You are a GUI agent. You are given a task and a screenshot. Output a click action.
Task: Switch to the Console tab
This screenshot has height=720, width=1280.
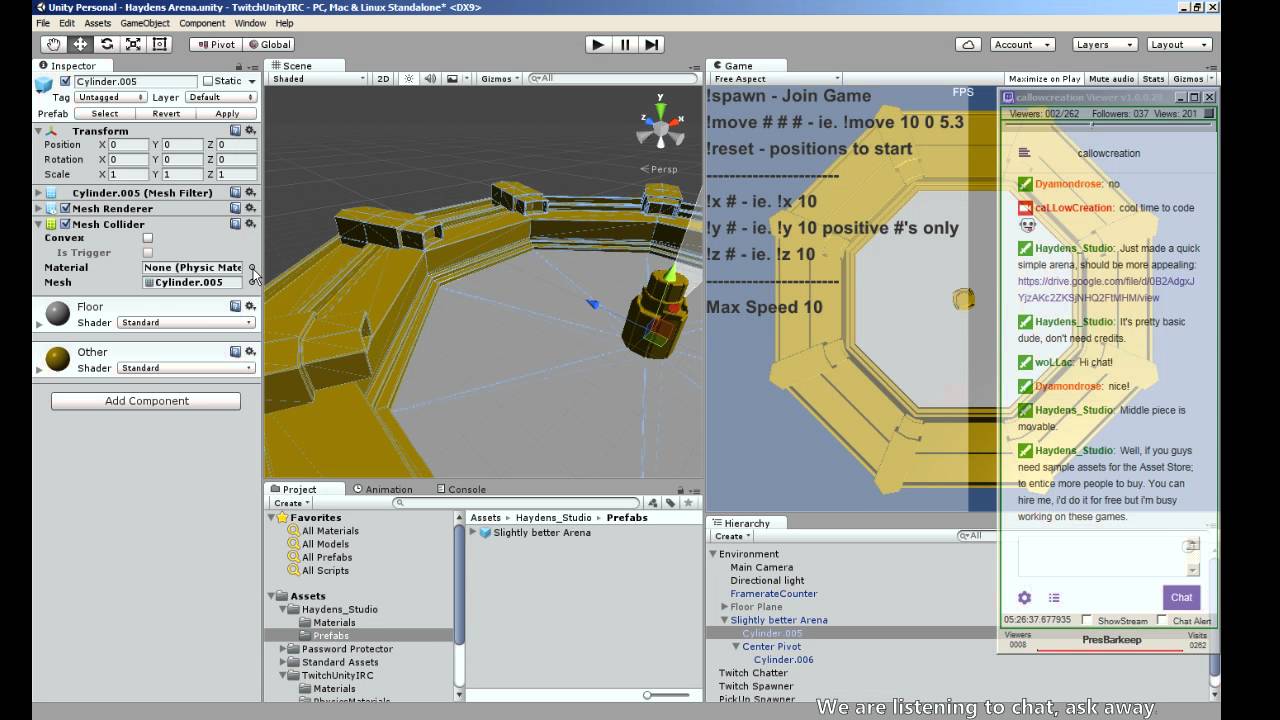tap(461, 489)
